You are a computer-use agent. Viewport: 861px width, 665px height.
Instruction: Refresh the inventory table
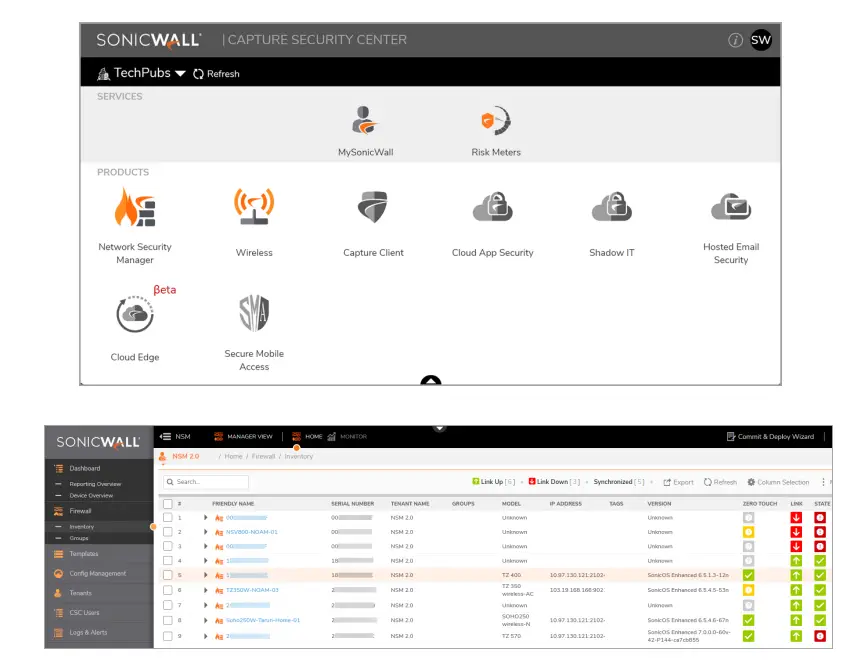720,482
